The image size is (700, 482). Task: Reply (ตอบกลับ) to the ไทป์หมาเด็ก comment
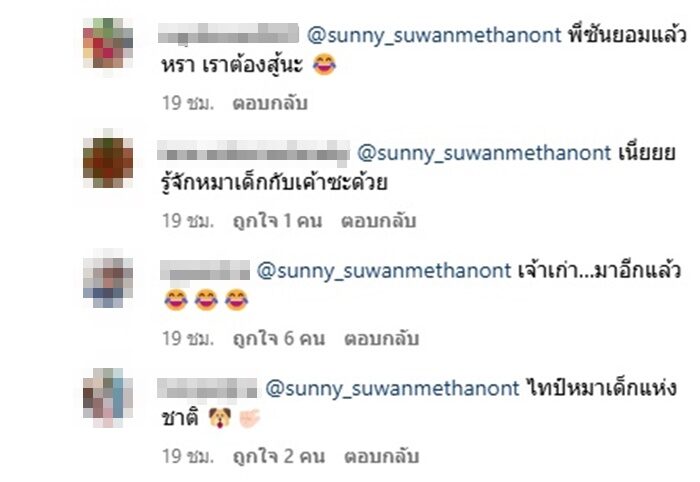[x=381, y=457]
